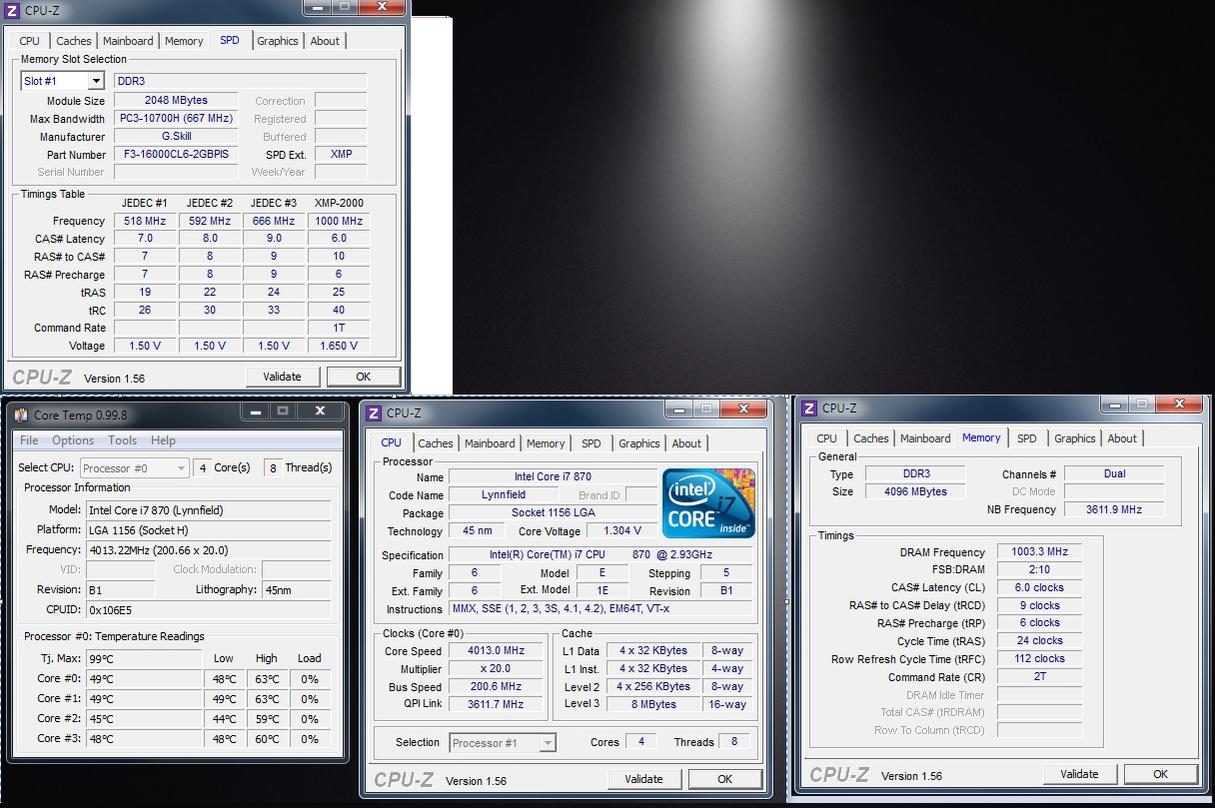Viewport: 1215px width, 808px height.
Task: Click Validate in the SPD window
Action: 282,377
